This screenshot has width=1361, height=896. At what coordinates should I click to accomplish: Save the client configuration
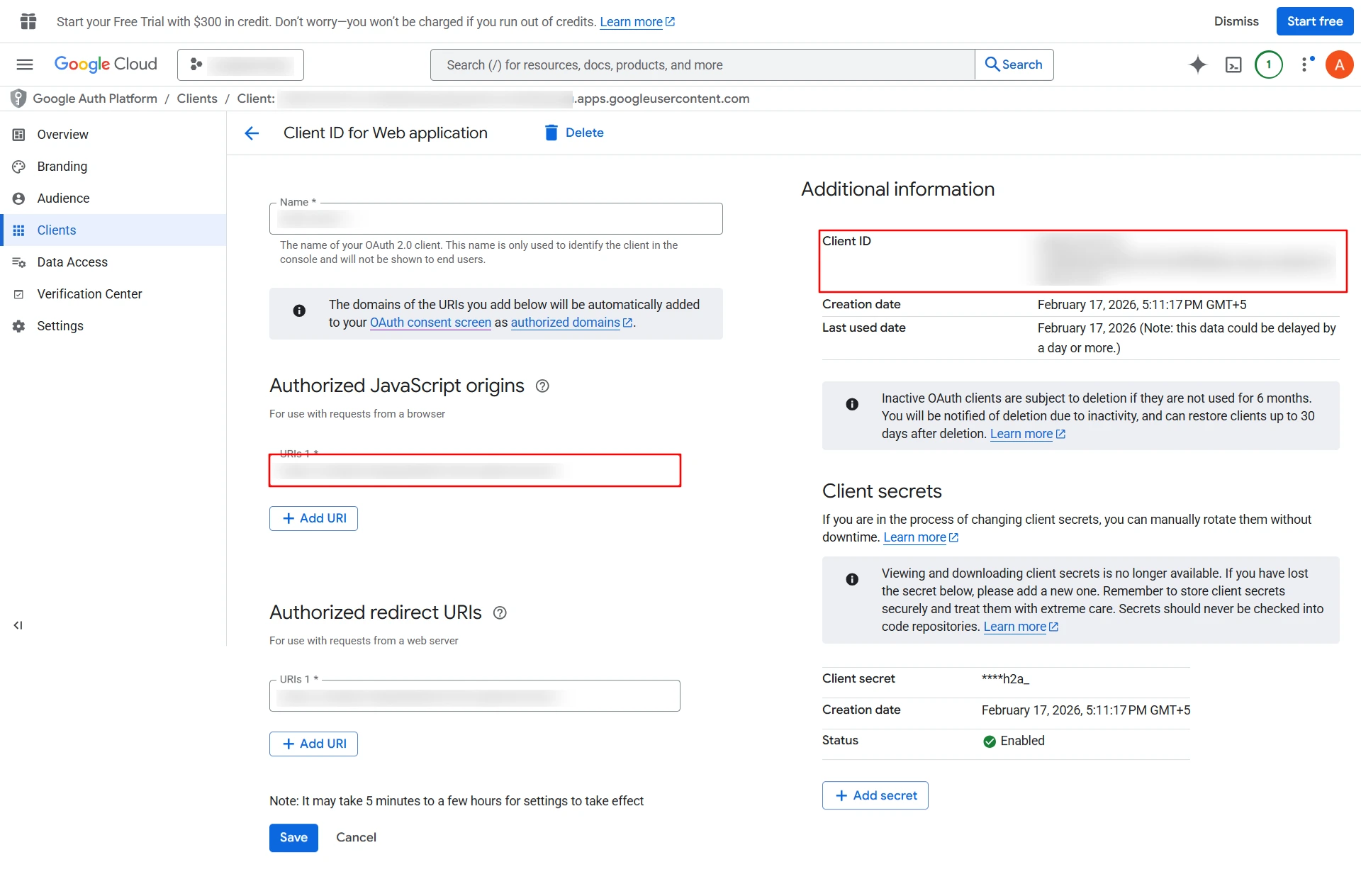[x=293, y=837]
